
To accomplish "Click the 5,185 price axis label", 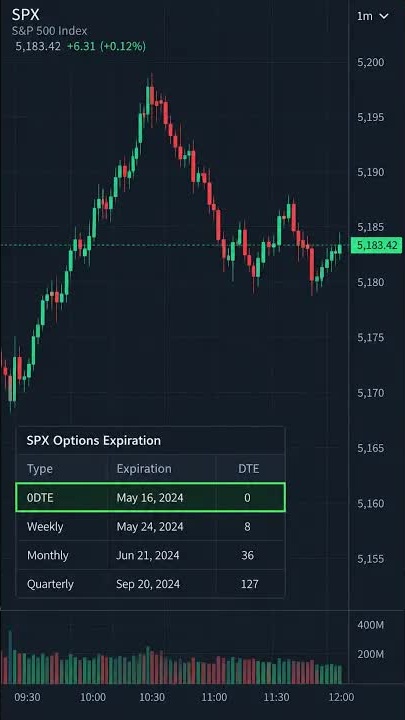I will (371, 227).
